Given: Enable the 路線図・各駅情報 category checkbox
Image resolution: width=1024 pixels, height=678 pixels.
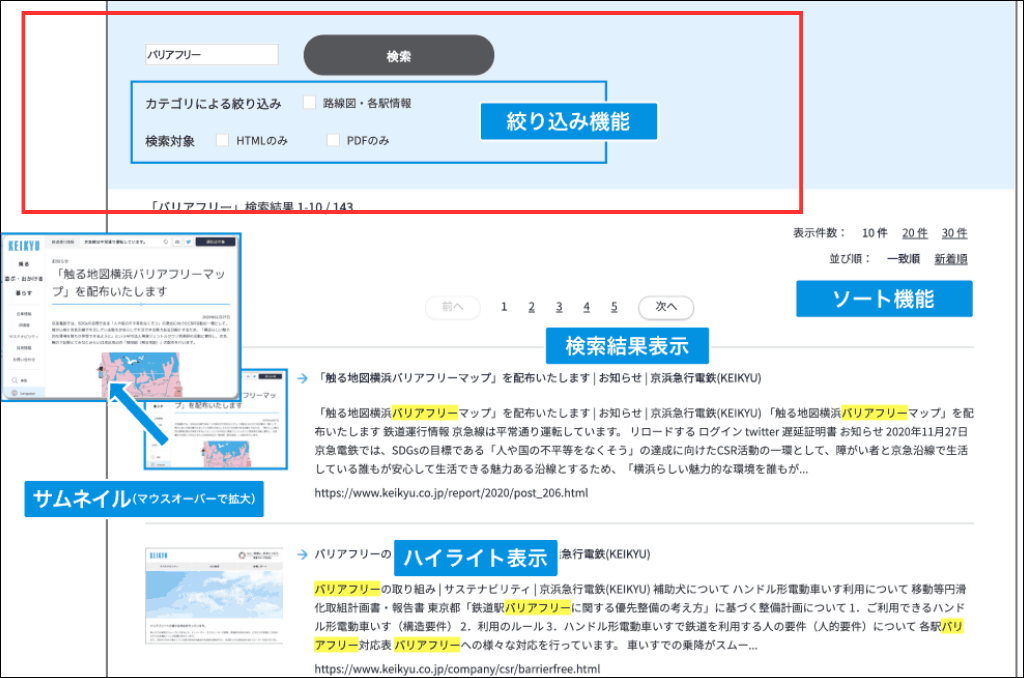Looking at the screenshot, I should point(310,103).
